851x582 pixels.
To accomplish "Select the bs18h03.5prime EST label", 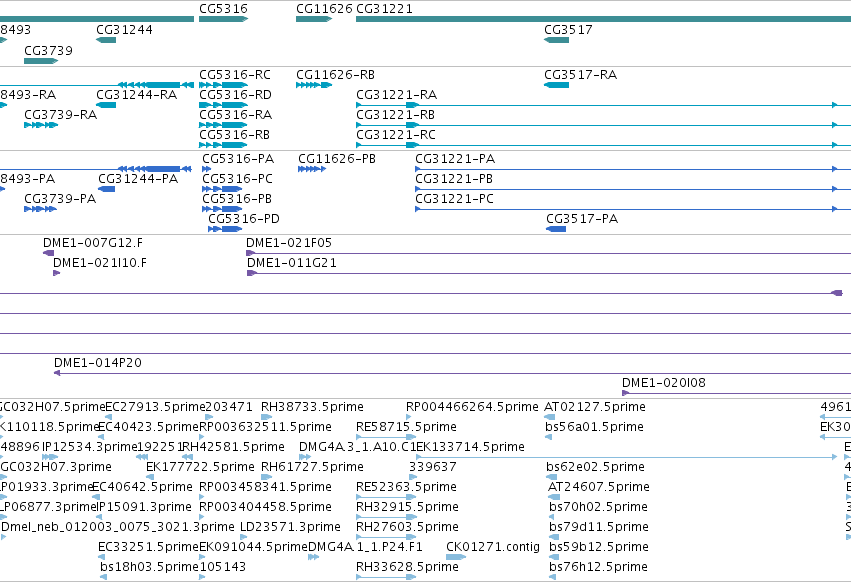I will click(x=149, y=568).
